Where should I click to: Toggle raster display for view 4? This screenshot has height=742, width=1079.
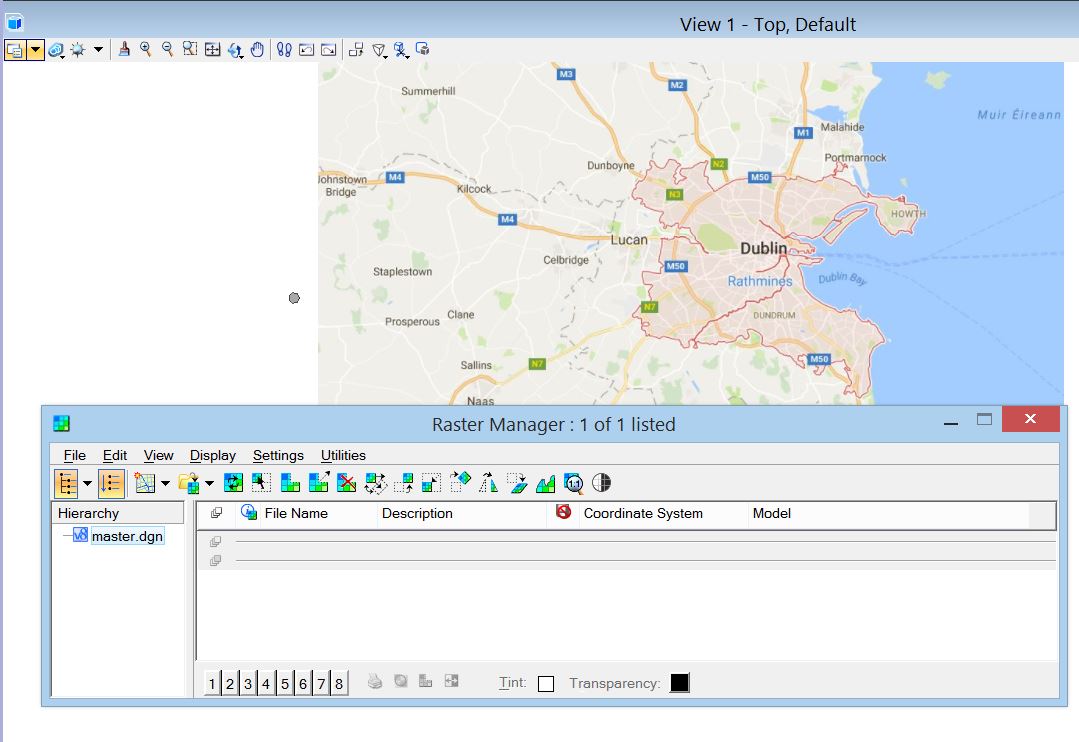click(x=266, y=683)
